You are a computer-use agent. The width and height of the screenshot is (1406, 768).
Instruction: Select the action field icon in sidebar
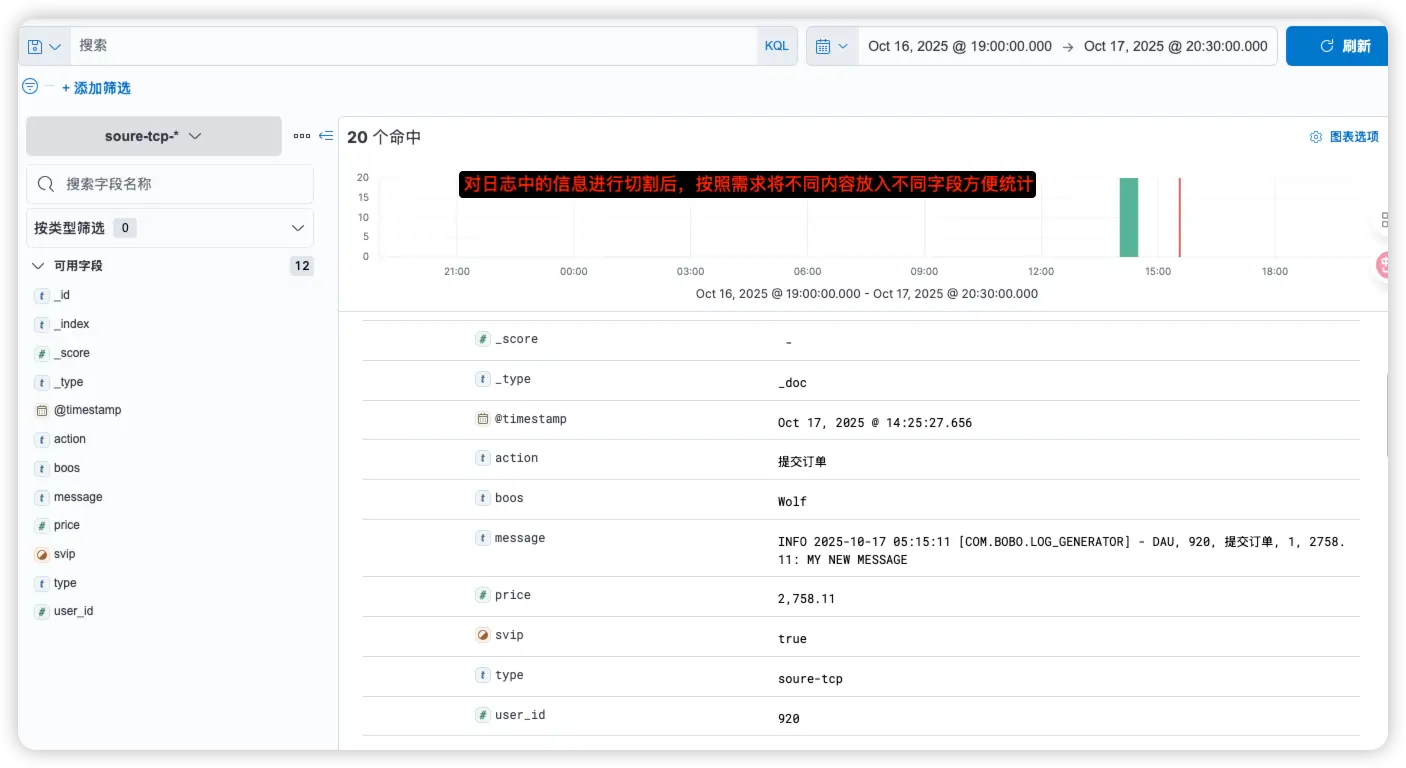pos(42,440)
